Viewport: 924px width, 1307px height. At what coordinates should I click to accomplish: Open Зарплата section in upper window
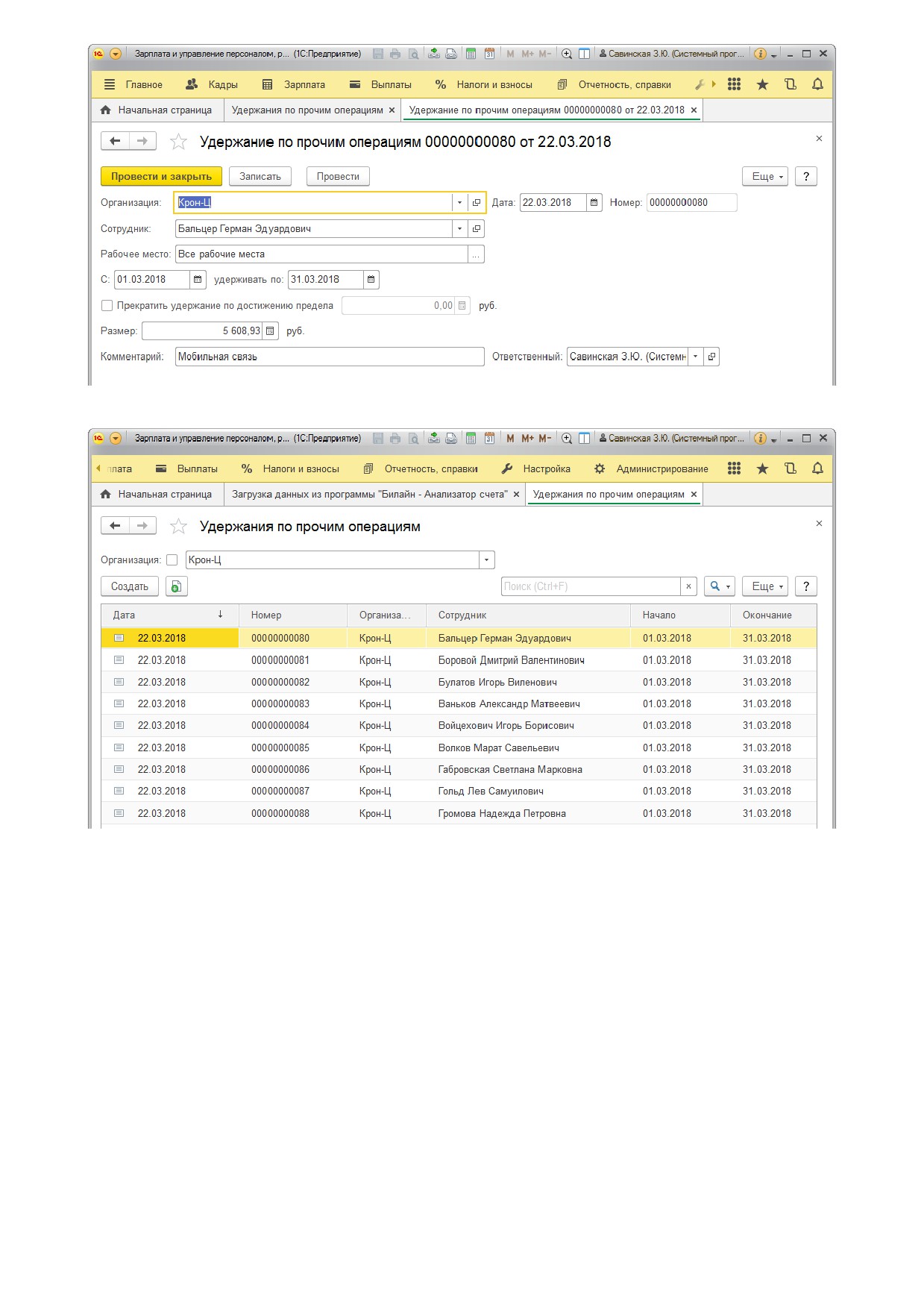click(x=294, y=84)
